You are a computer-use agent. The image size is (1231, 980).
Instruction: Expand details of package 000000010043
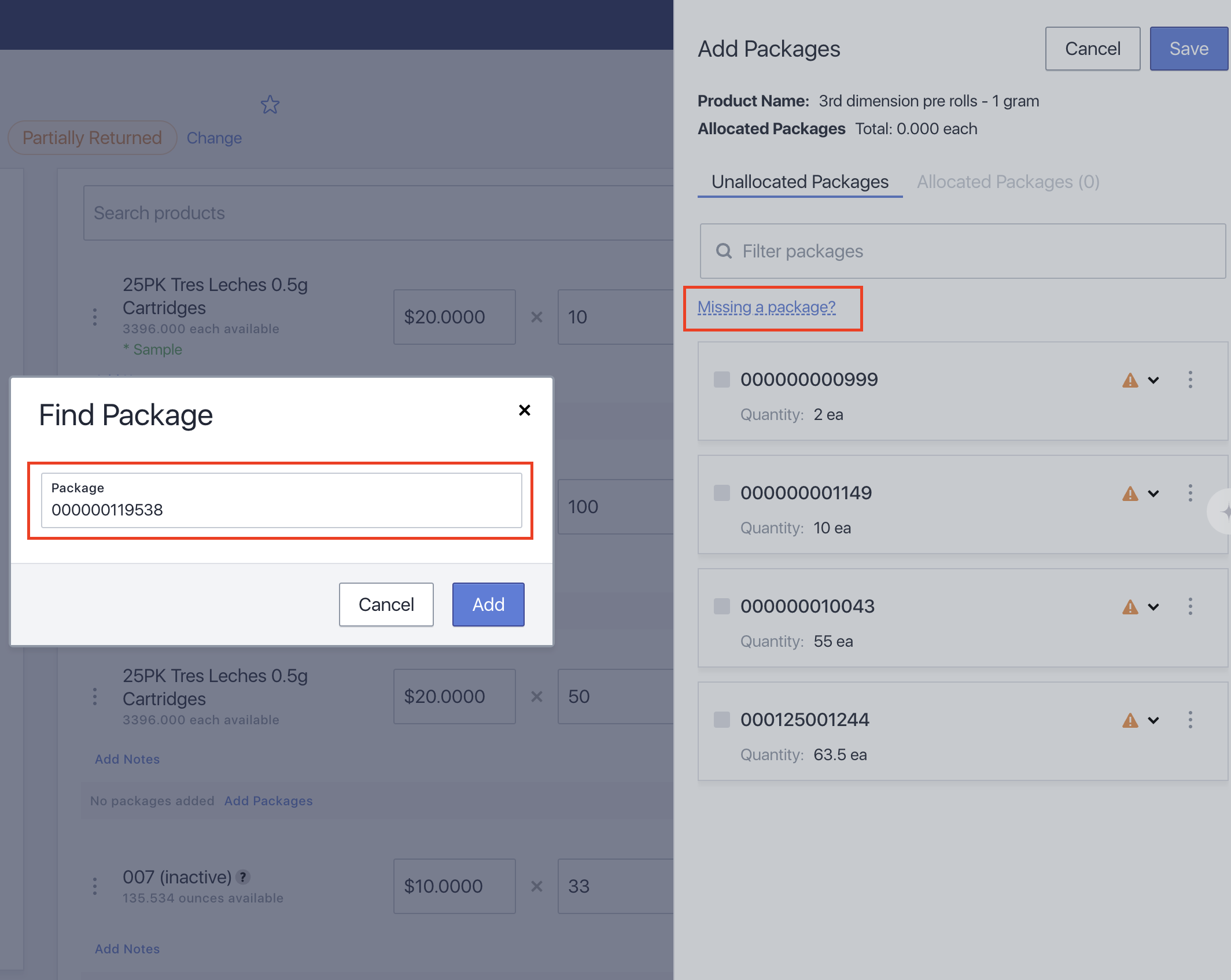(1153, 607)
